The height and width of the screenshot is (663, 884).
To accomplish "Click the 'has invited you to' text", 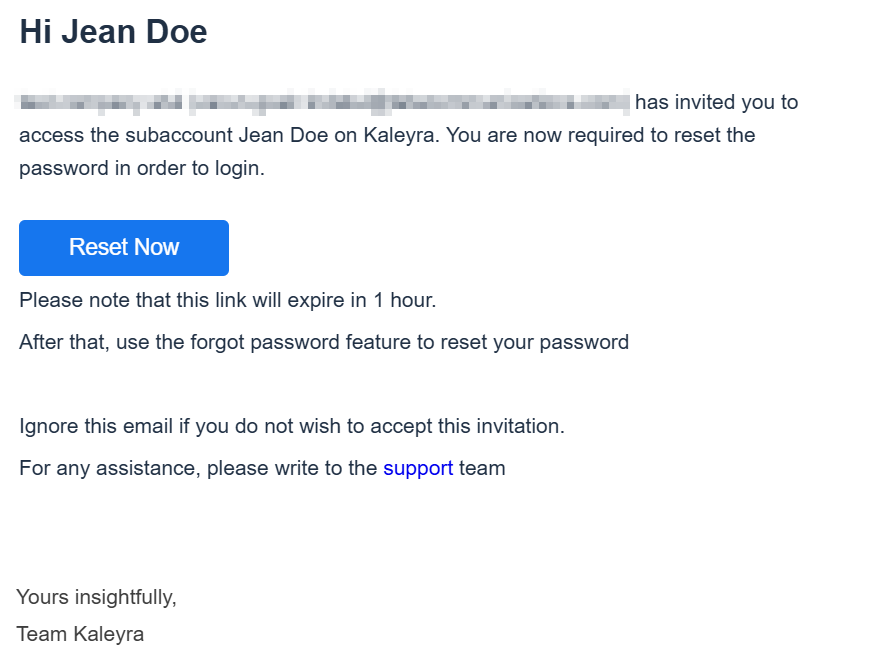I will (717, 102).
